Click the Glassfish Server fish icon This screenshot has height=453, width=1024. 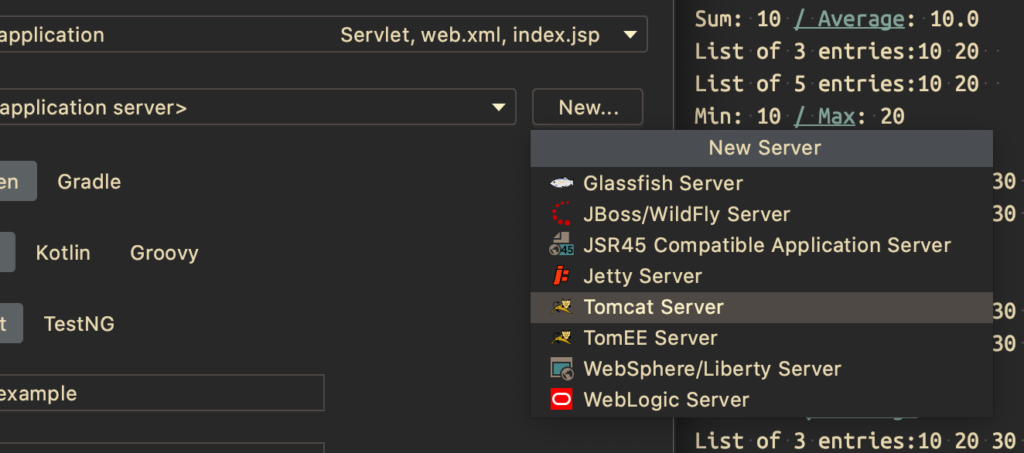pyautogui.click(x=561, y=183)
